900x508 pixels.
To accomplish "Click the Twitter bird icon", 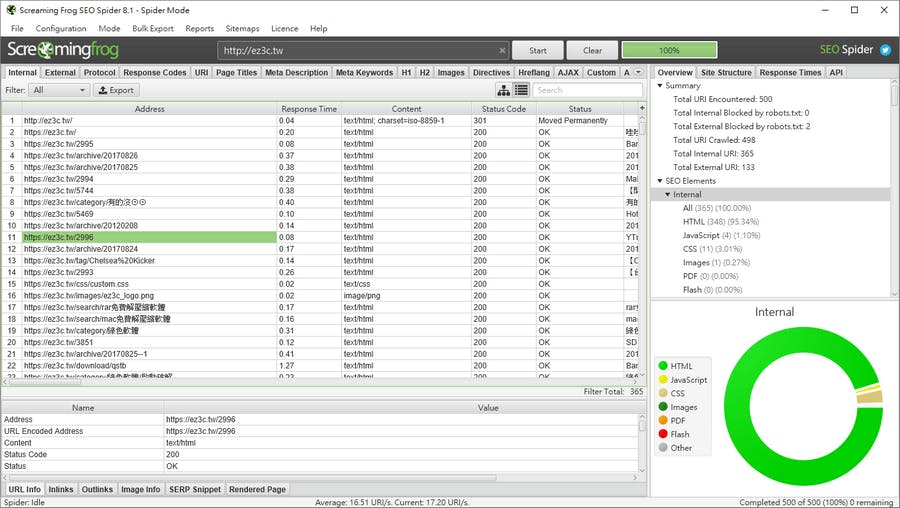I will click(885, 49).
